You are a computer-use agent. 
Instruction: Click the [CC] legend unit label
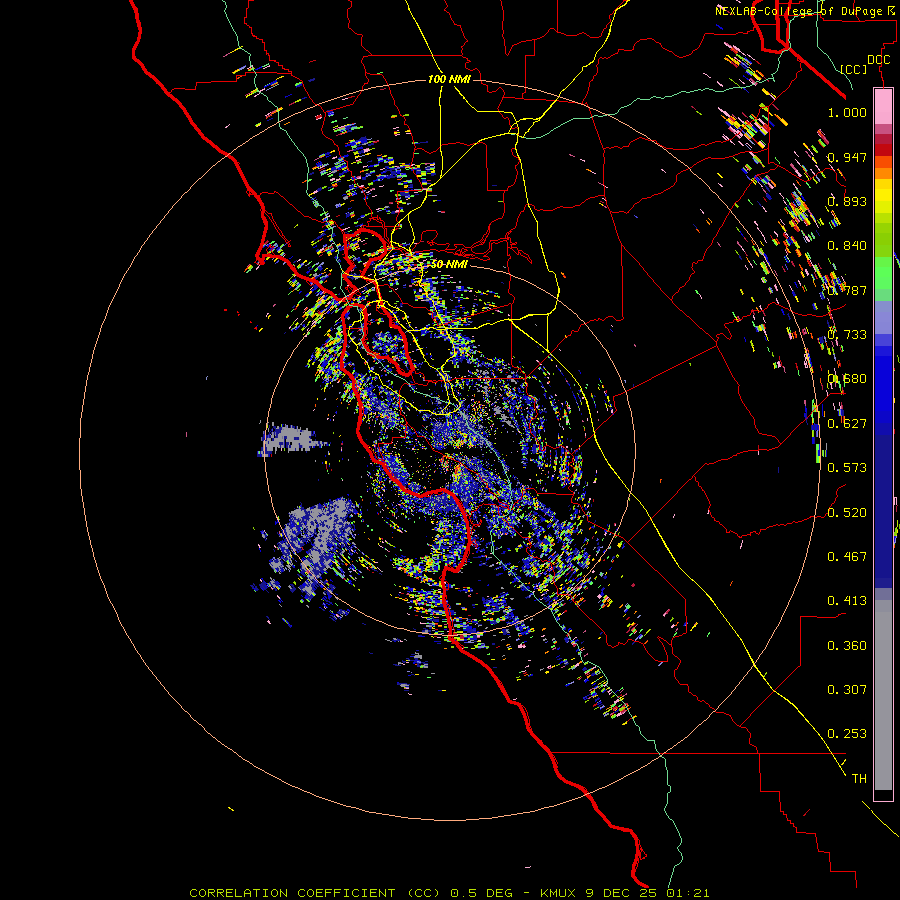854,69
